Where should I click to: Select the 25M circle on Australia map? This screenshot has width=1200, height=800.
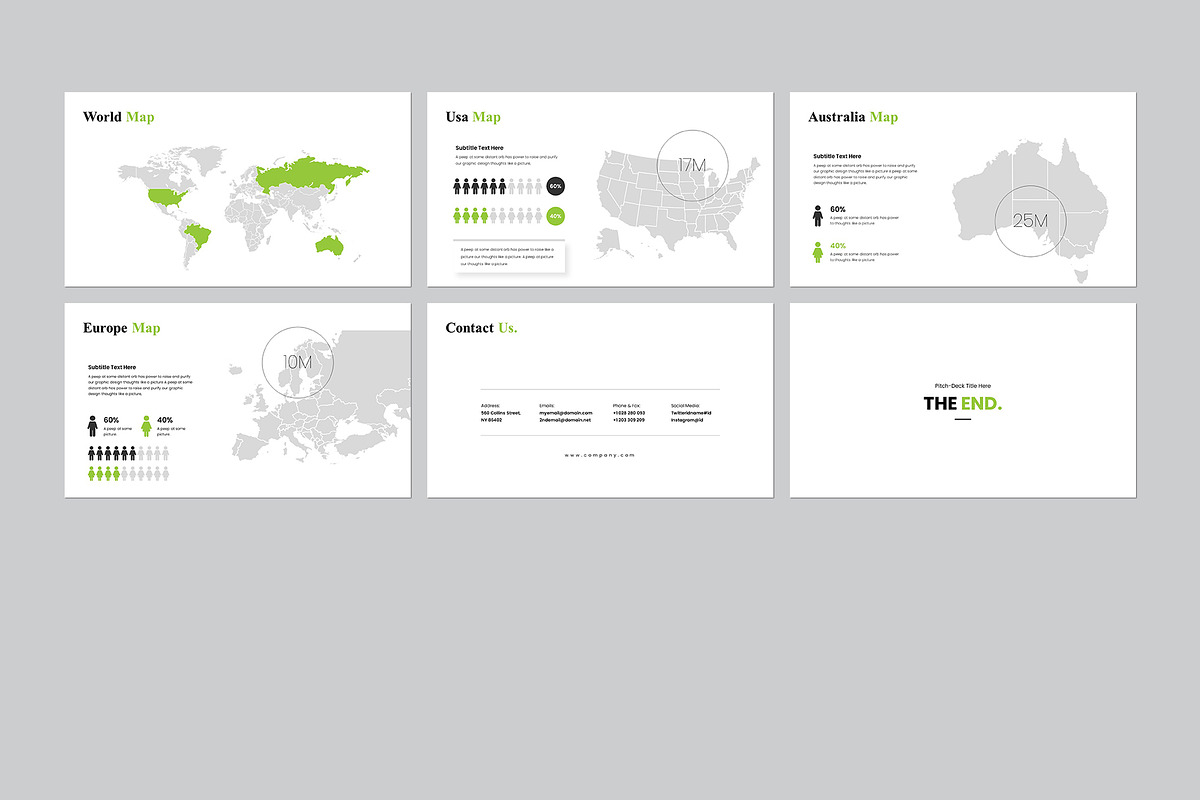click(1030, 221)
